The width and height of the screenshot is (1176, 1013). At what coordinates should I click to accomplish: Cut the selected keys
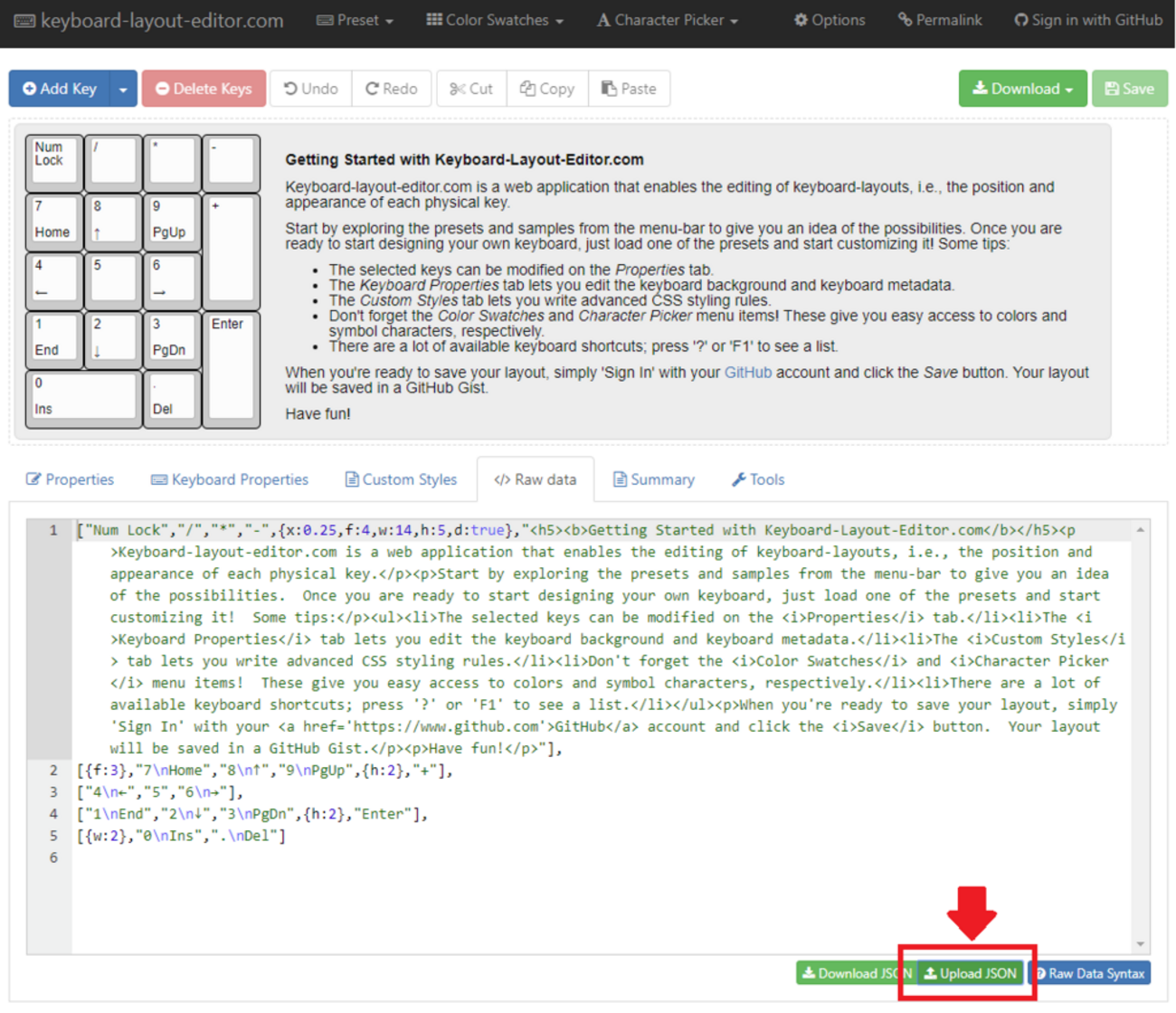471,89
